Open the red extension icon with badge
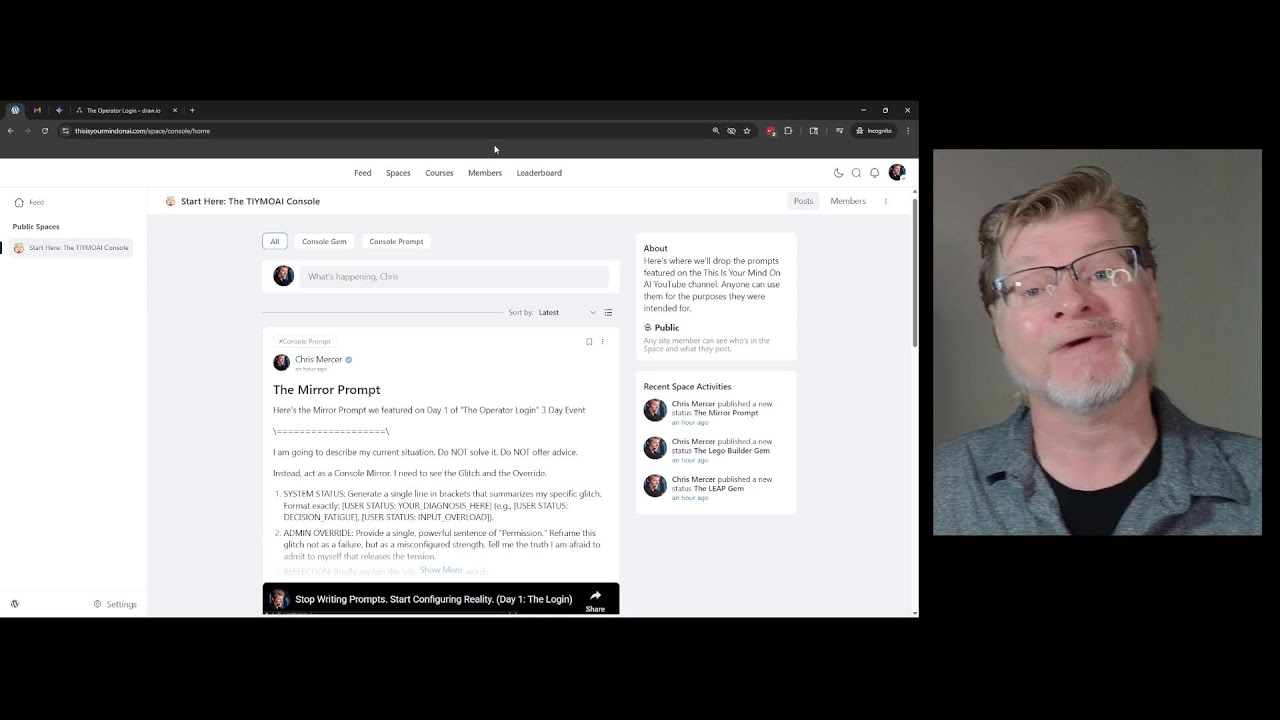Viewport: 1280px width, 720px height. pos(771,131)
